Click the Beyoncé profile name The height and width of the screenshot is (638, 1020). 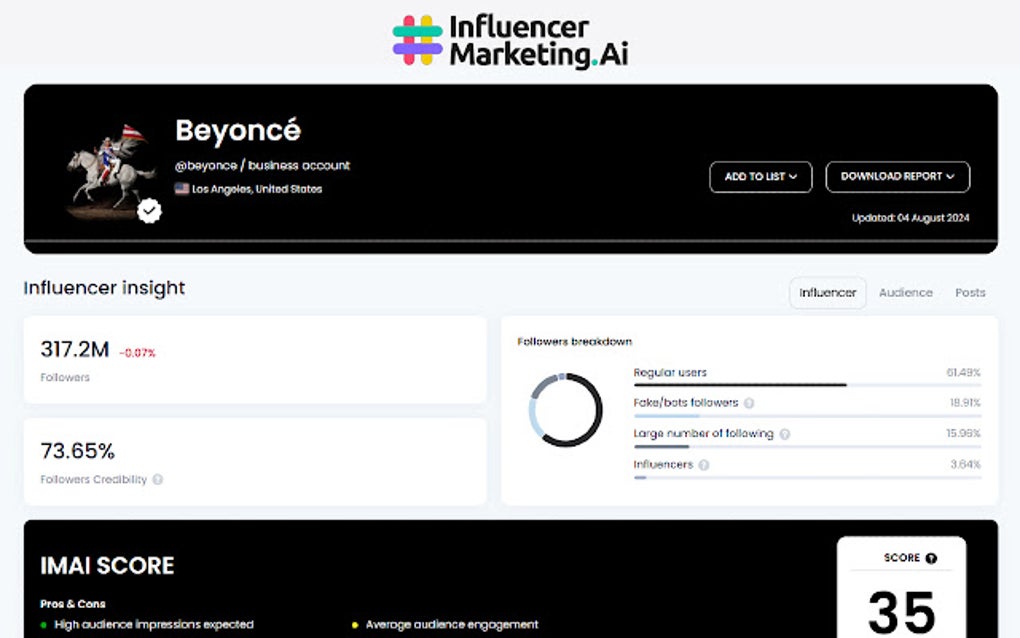(238, 131)
